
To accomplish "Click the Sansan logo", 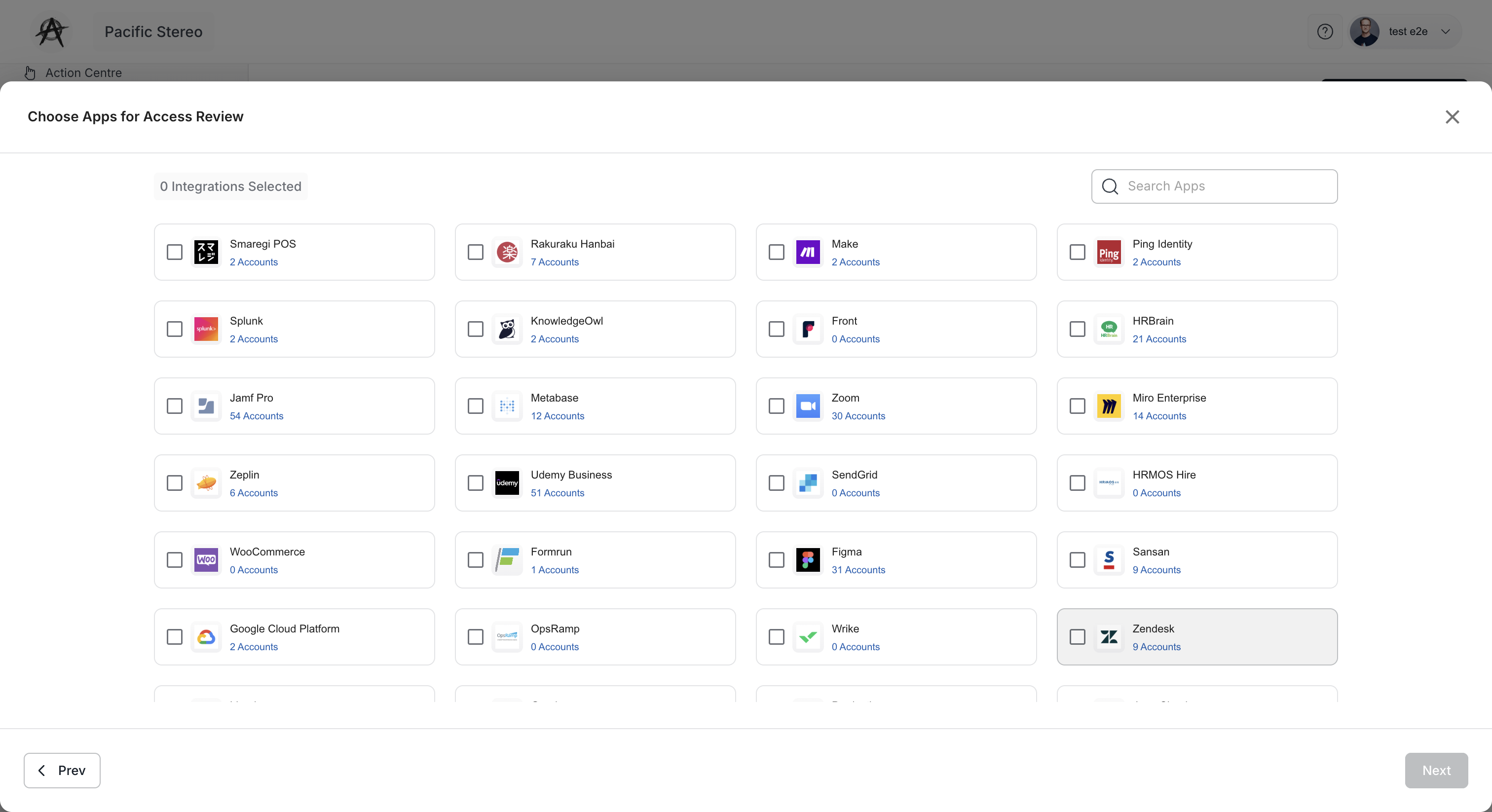I will (x=1109, y=560).
